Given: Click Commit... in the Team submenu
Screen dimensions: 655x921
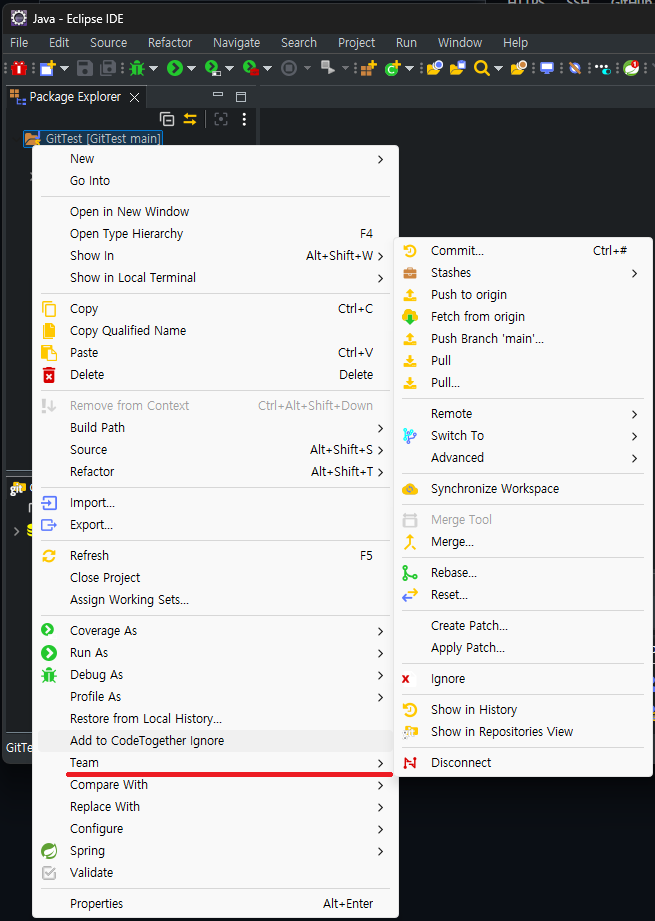Looking at the screenshot, I should point(523,251).
